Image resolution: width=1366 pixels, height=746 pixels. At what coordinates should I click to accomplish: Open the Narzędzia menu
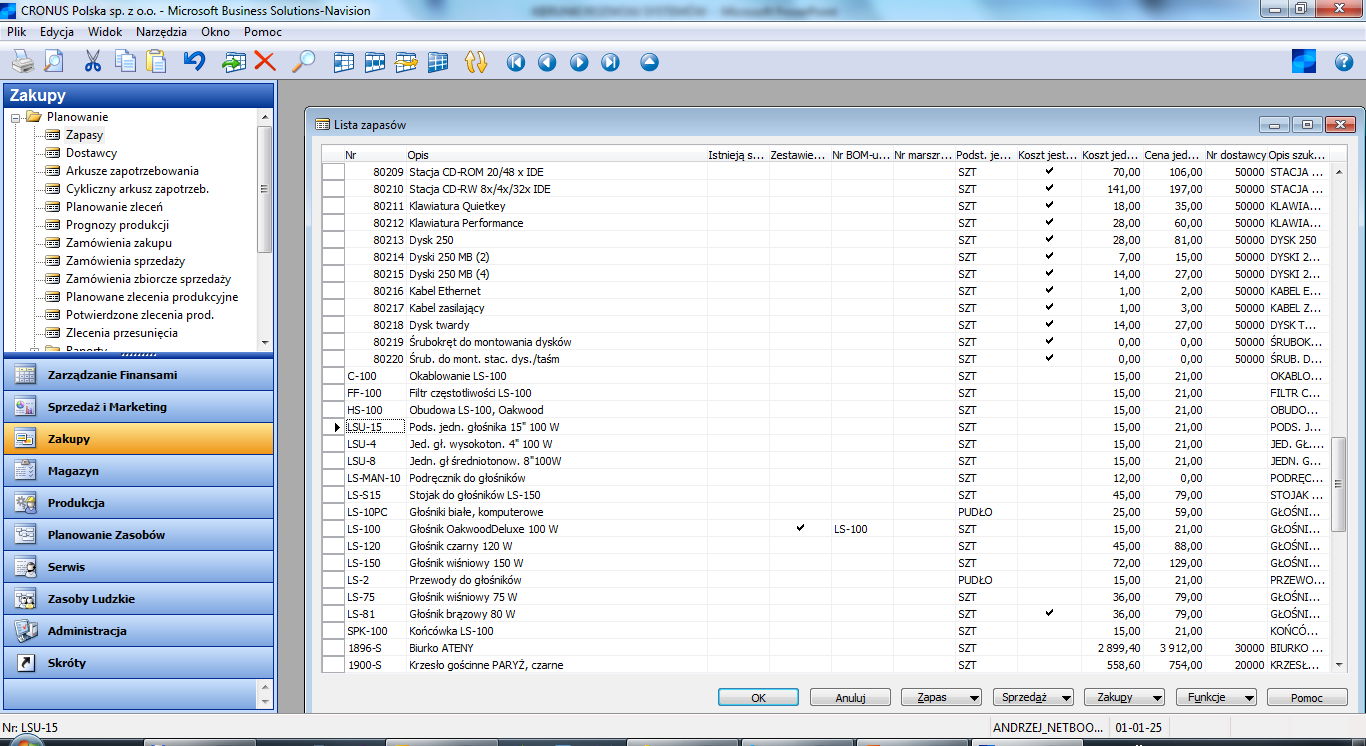[x=162, y=32]
